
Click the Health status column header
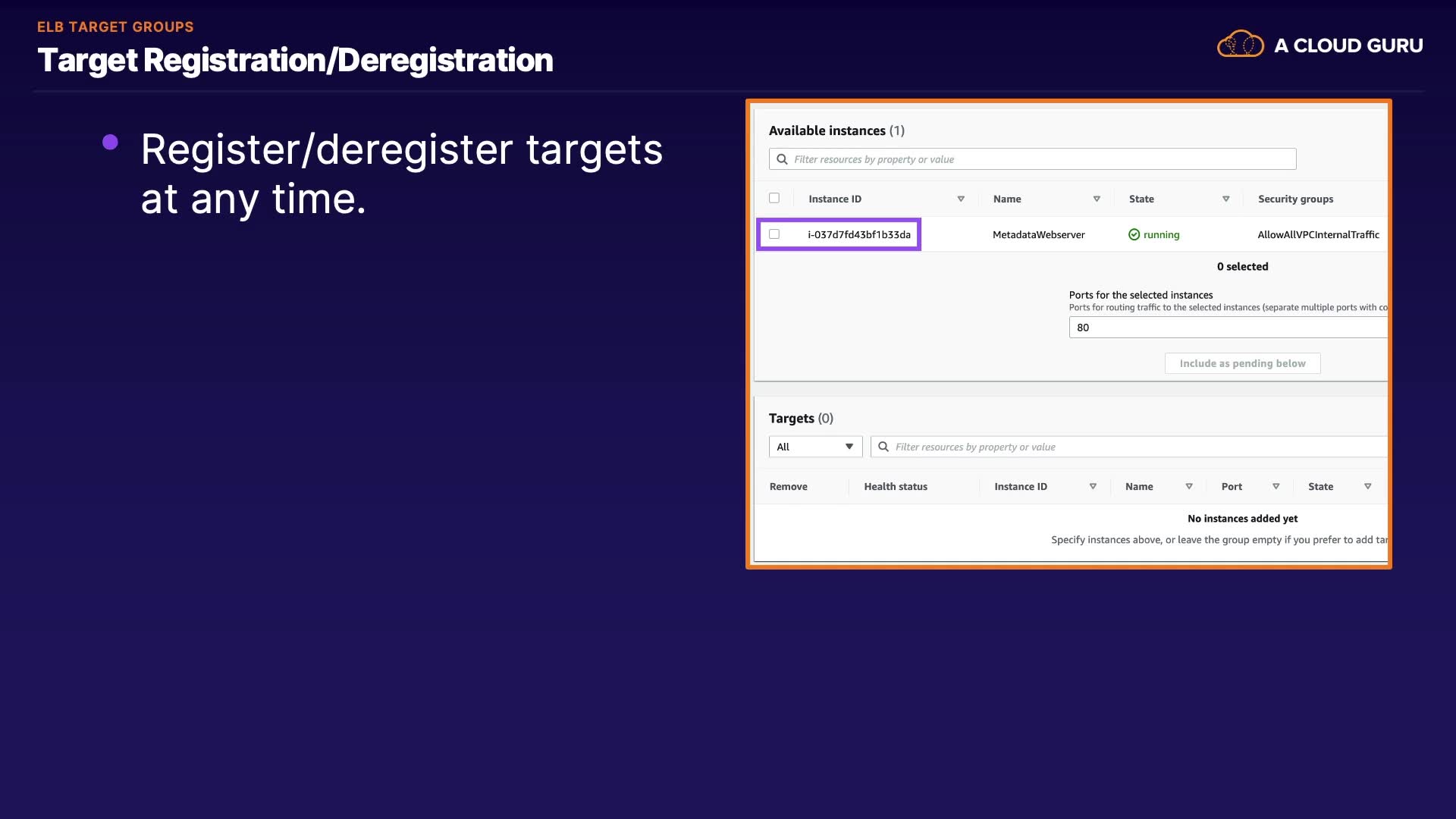896,487
